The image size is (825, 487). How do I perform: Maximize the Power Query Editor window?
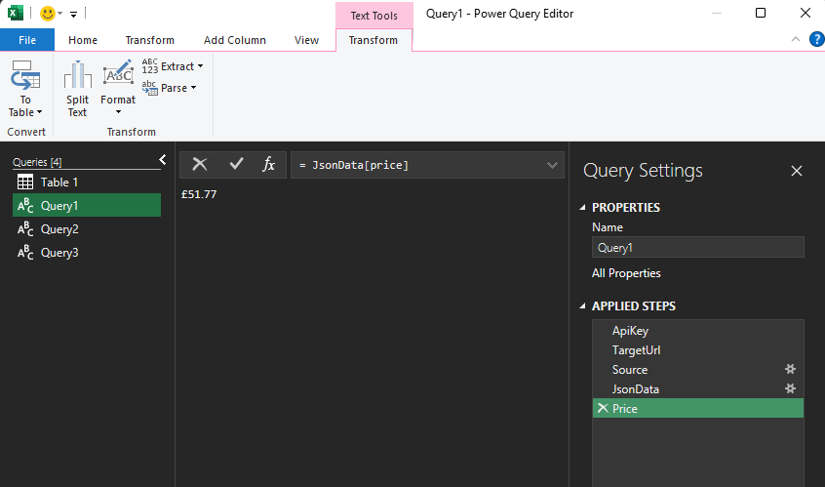tap(760, 13)
